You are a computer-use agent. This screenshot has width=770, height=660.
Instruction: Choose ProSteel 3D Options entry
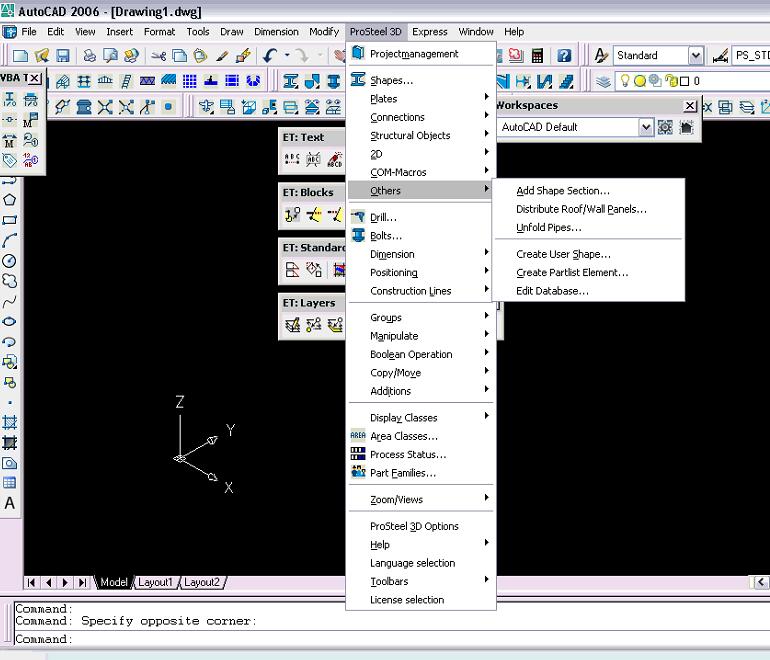point(420,526)
